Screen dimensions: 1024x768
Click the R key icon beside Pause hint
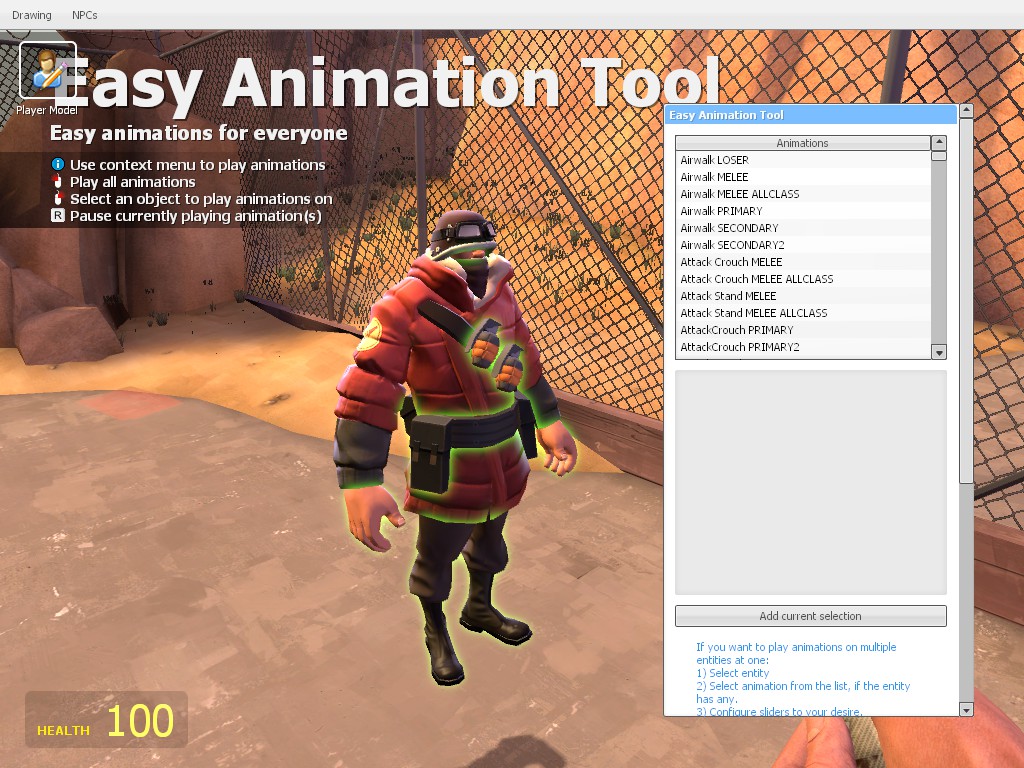tap(57, 215)
